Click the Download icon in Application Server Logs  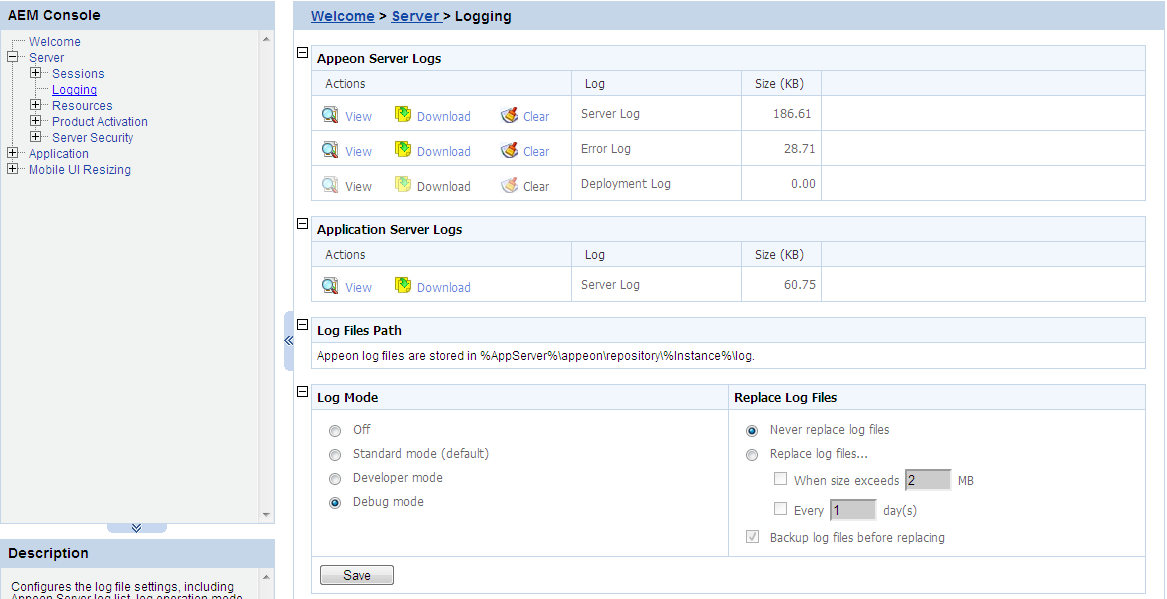point(403,286)
